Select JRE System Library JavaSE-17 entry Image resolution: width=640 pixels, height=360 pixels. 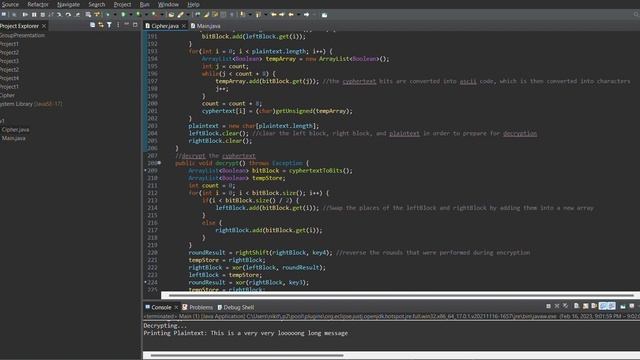[31, 104]
